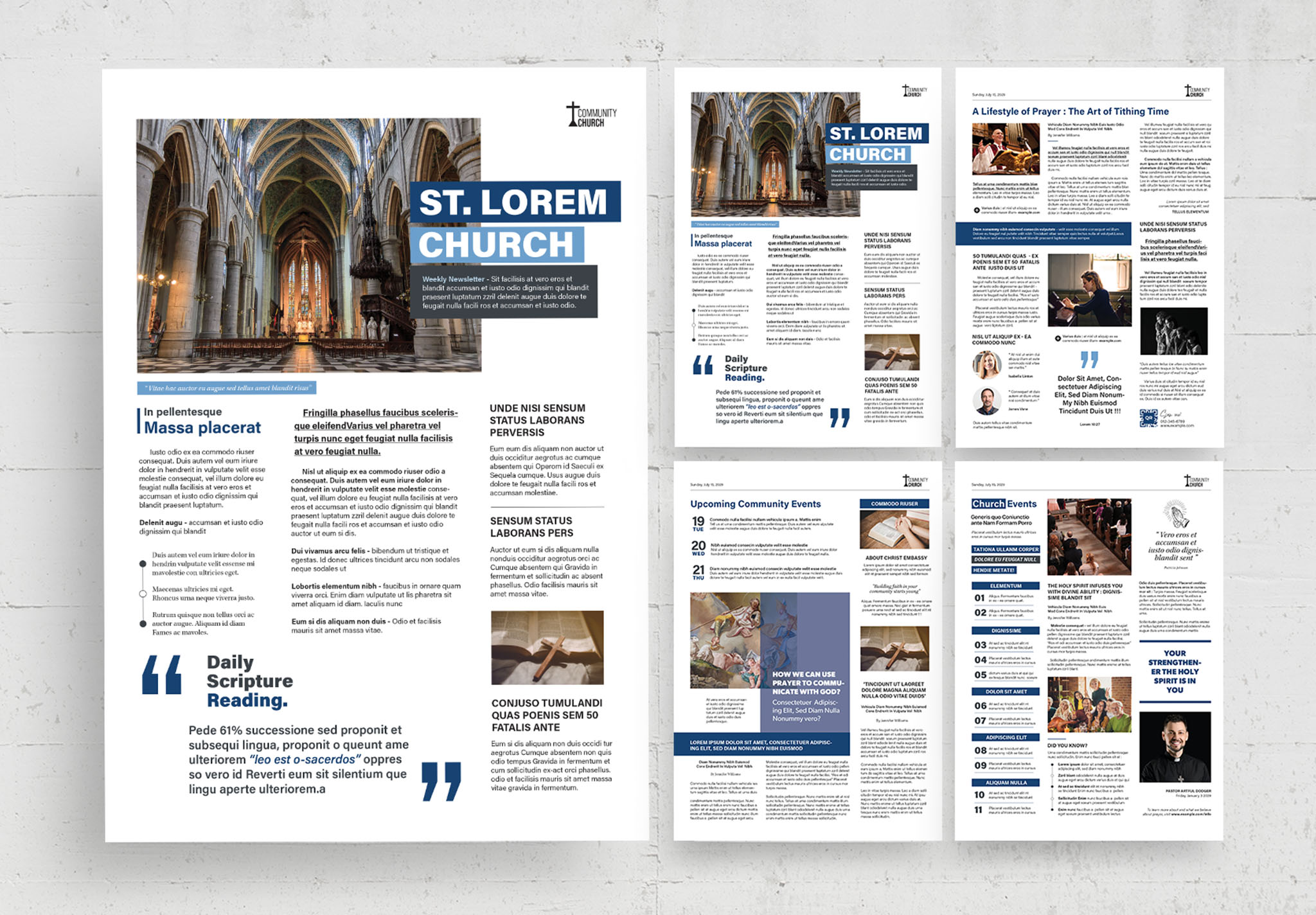Click the 'TATIONA ULLAMN CORPER' blue tag

(x=1006, y=549)
